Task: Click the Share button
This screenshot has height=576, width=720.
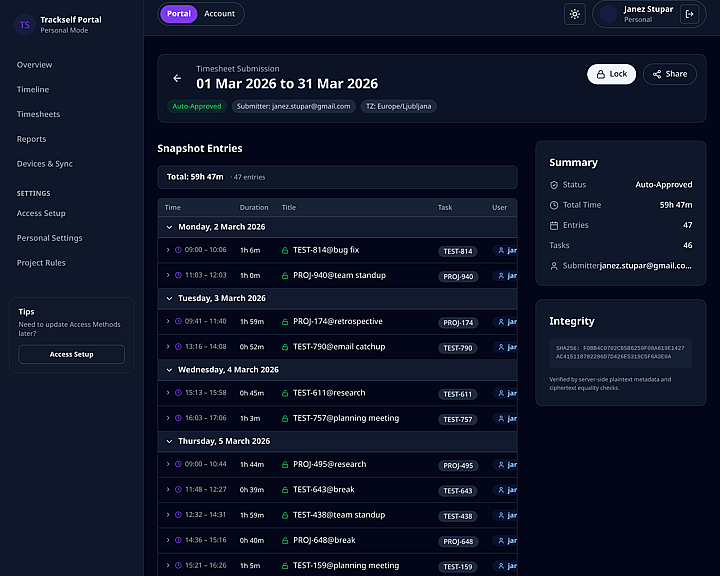Action: click(x=669, y=74)
